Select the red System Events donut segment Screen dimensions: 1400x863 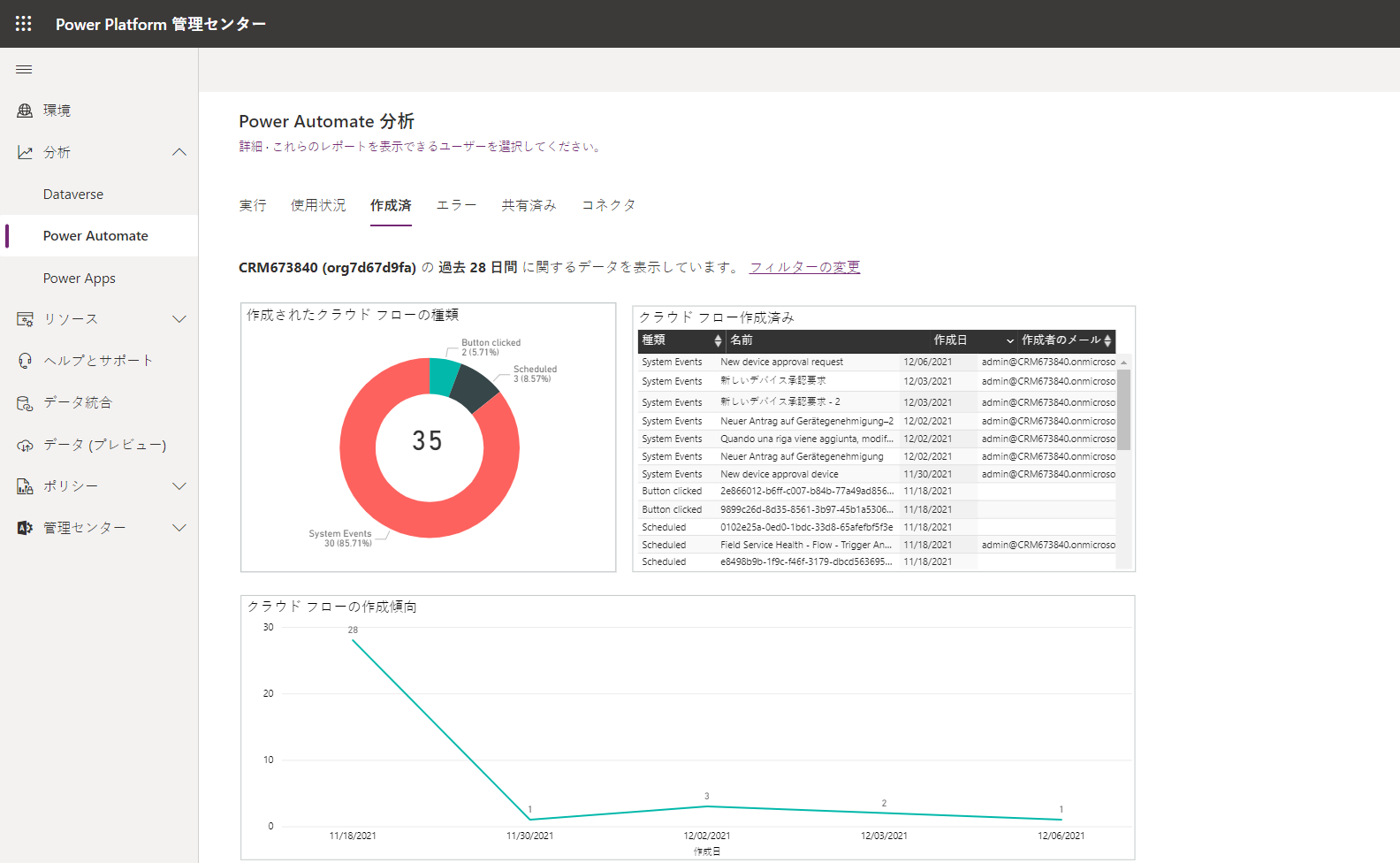(x=430, y=522)
